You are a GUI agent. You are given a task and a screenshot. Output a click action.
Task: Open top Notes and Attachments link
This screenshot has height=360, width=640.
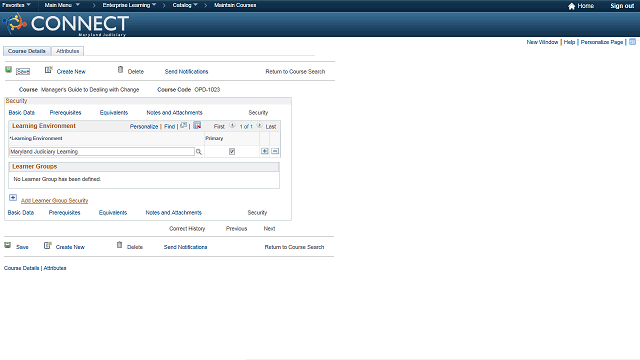[174, 113]
